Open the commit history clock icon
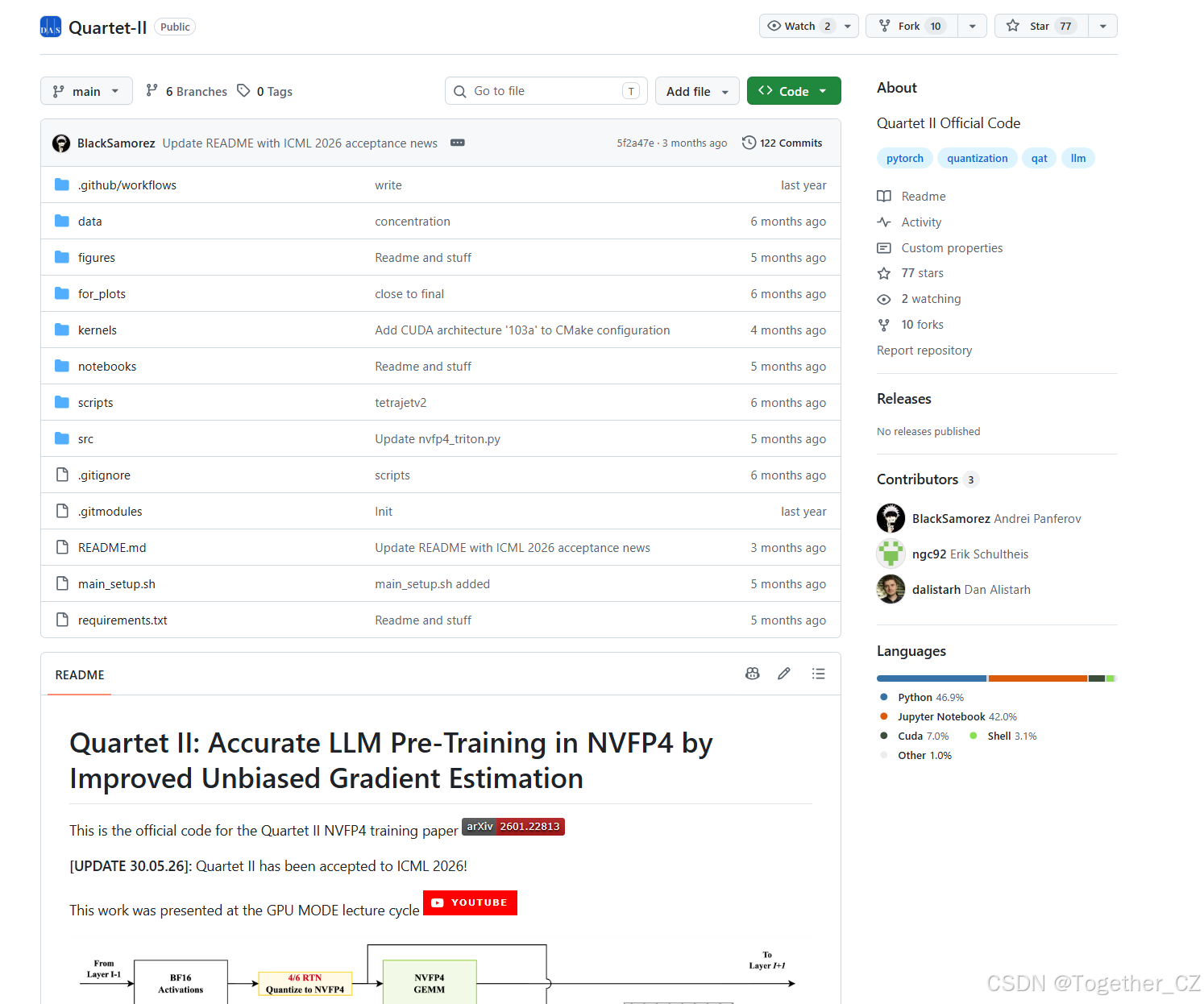The image size is (1204, 1004). (749, 143)
